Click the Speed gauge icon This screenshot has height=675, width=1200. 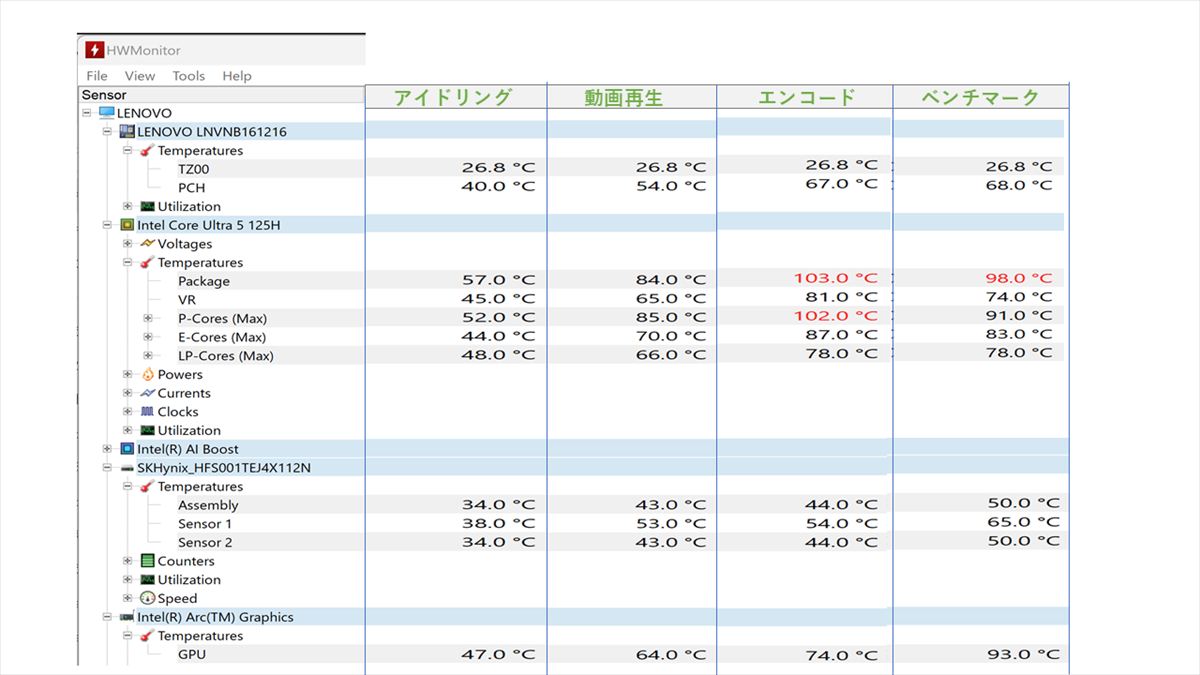point(147,598)
